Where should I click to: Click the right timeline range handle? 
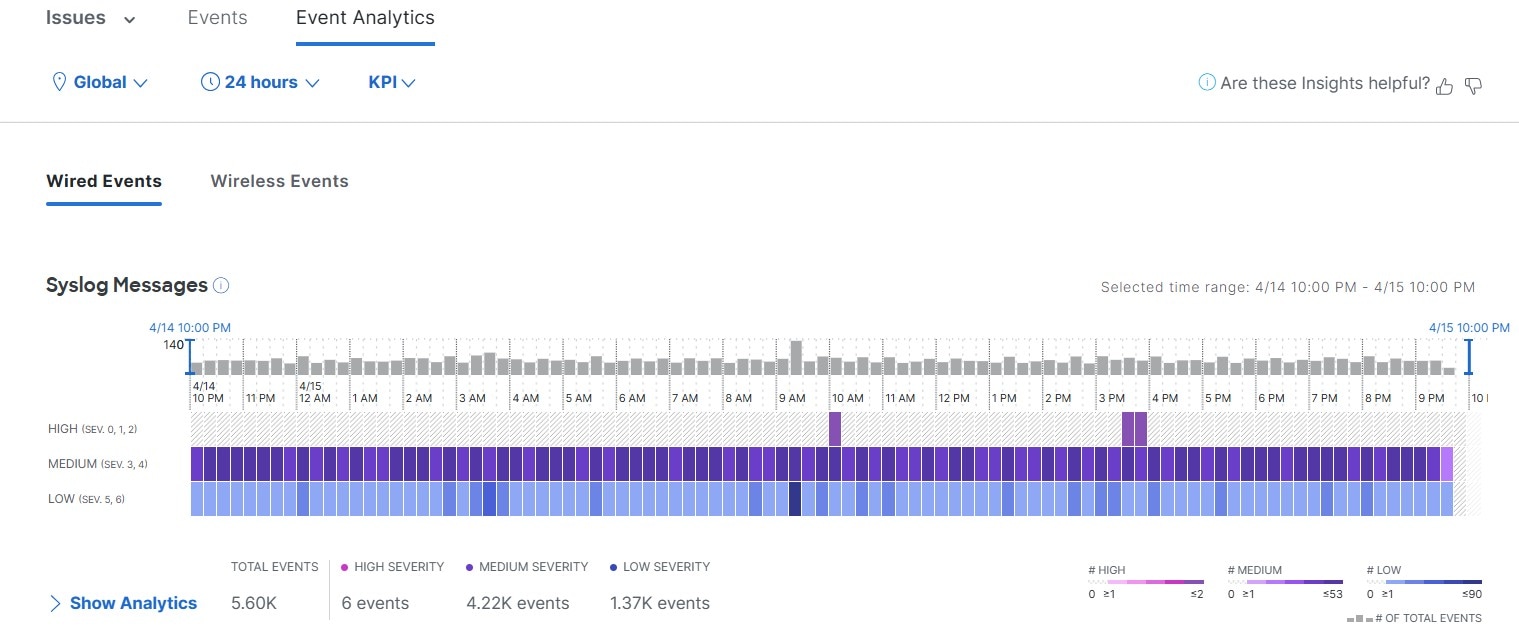coord(1469,357)
